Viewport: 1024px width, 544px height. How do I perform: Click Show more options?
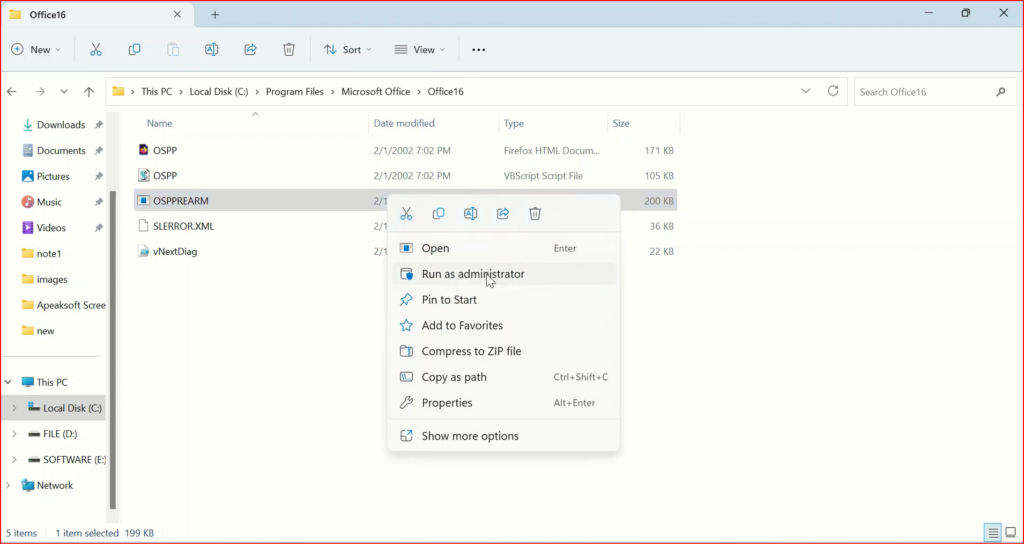click(503, 436)
